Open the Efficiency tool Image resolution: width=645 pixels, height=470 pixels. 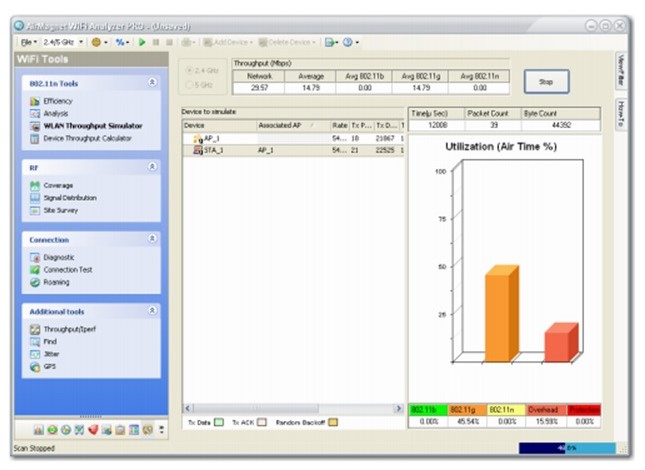(57, 102)
